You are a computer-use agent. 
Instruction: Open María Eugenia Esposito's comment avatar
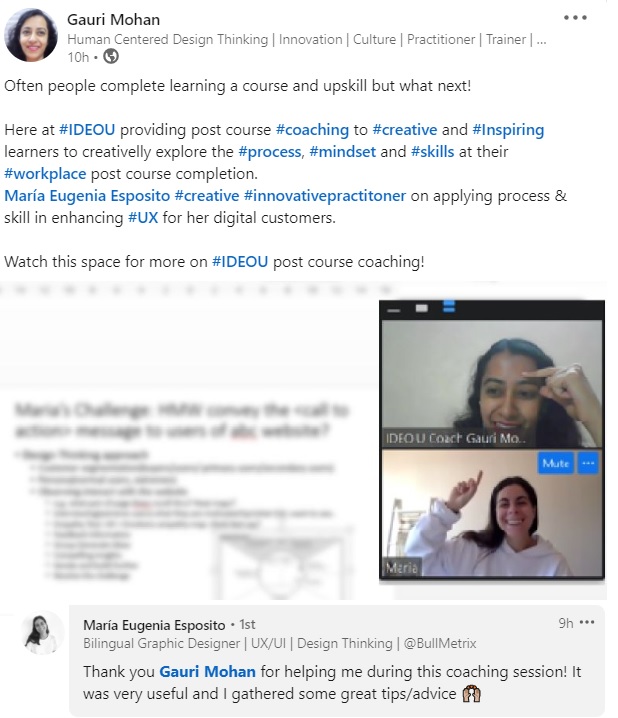(43, 632)
